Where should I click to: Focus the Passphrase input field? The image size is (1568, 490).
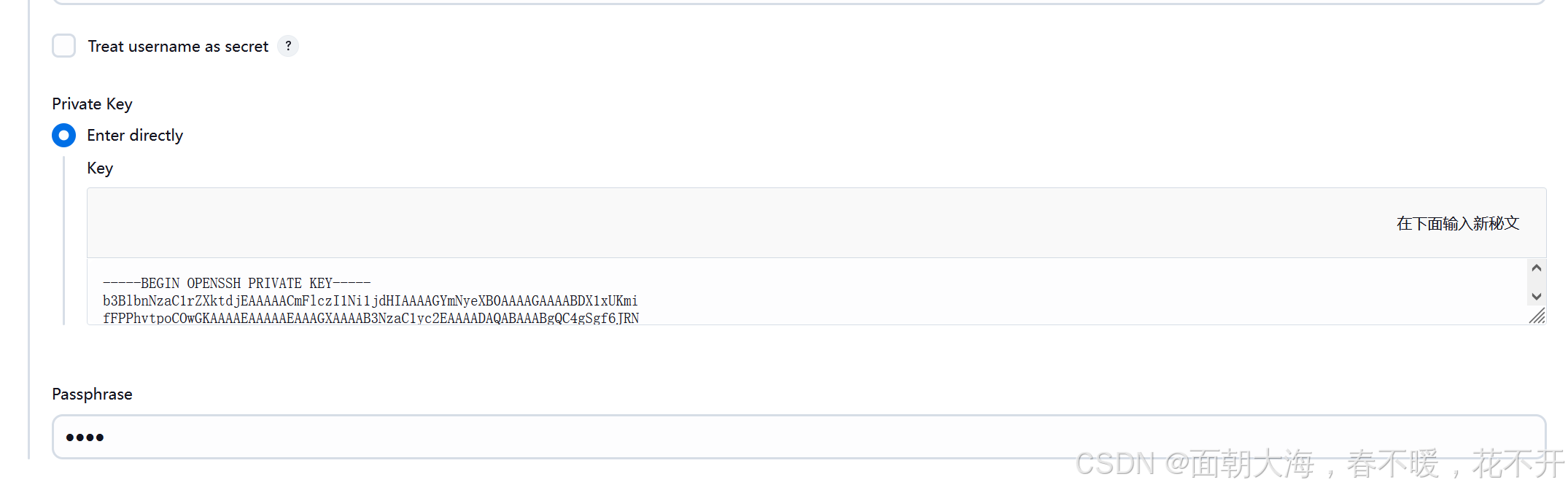click(799, 437)
